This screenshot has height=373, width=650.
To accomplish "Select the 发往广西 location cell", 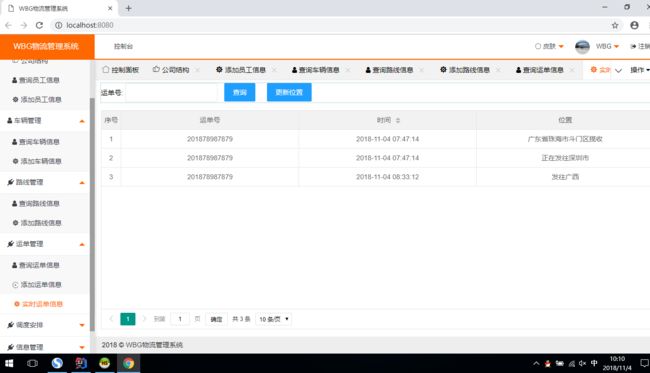I will (x=565, y=177).
